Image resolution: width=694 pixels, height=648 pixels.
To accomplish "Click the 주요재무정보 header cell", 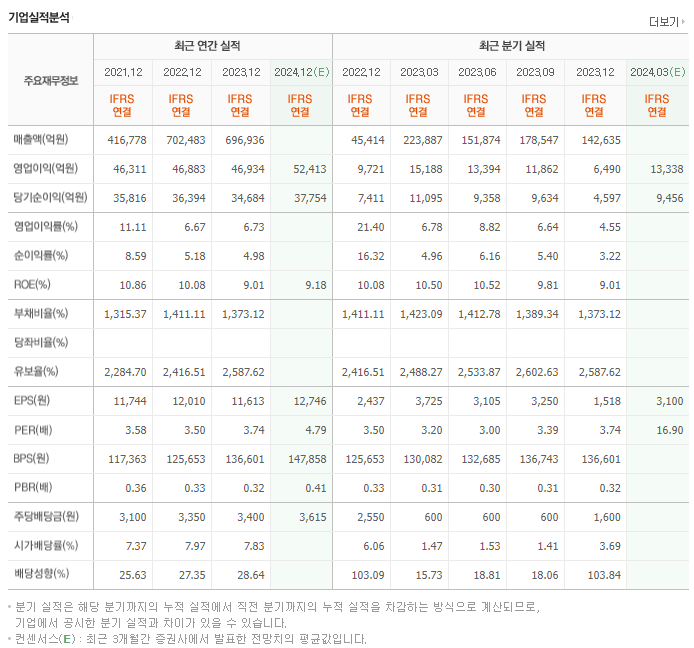I will [51, 81].
